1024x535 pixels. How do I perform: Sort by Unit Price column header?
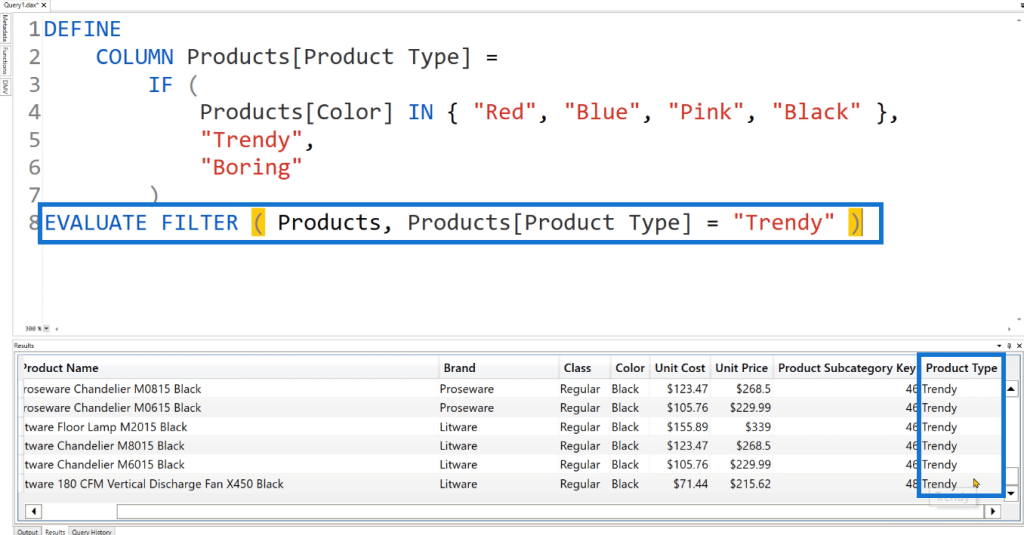pyautogui.click(x=741, y=368)
